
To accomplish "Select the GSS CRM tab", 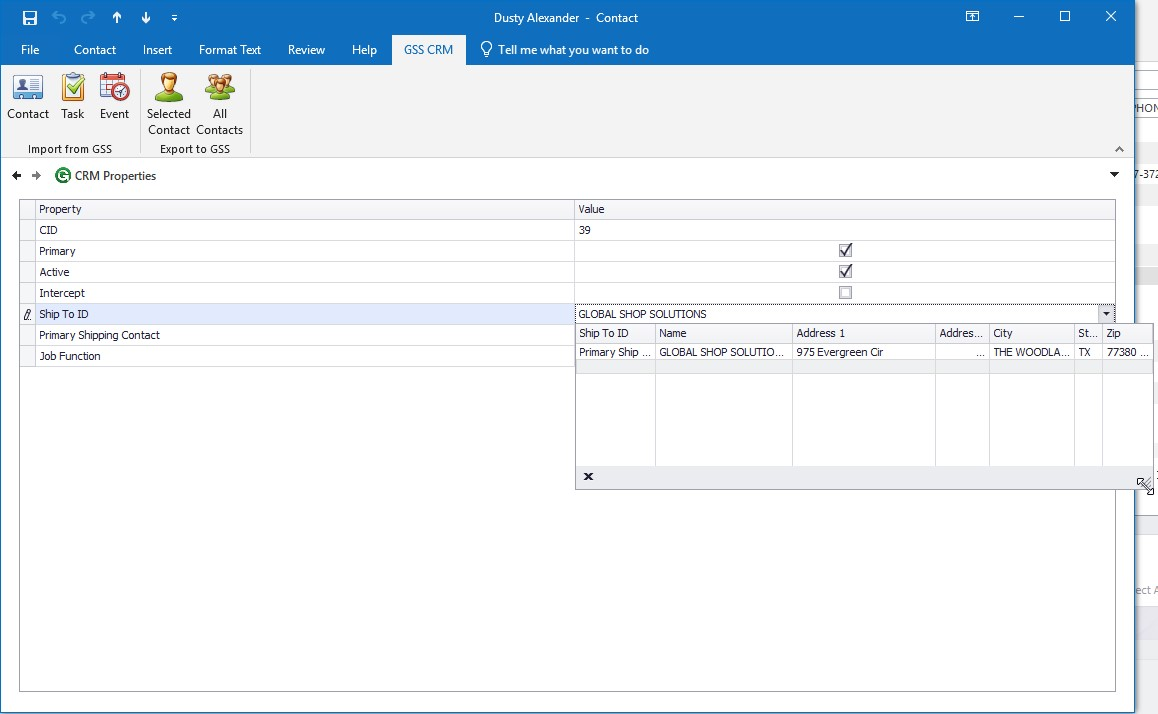I will click(428, 49).
